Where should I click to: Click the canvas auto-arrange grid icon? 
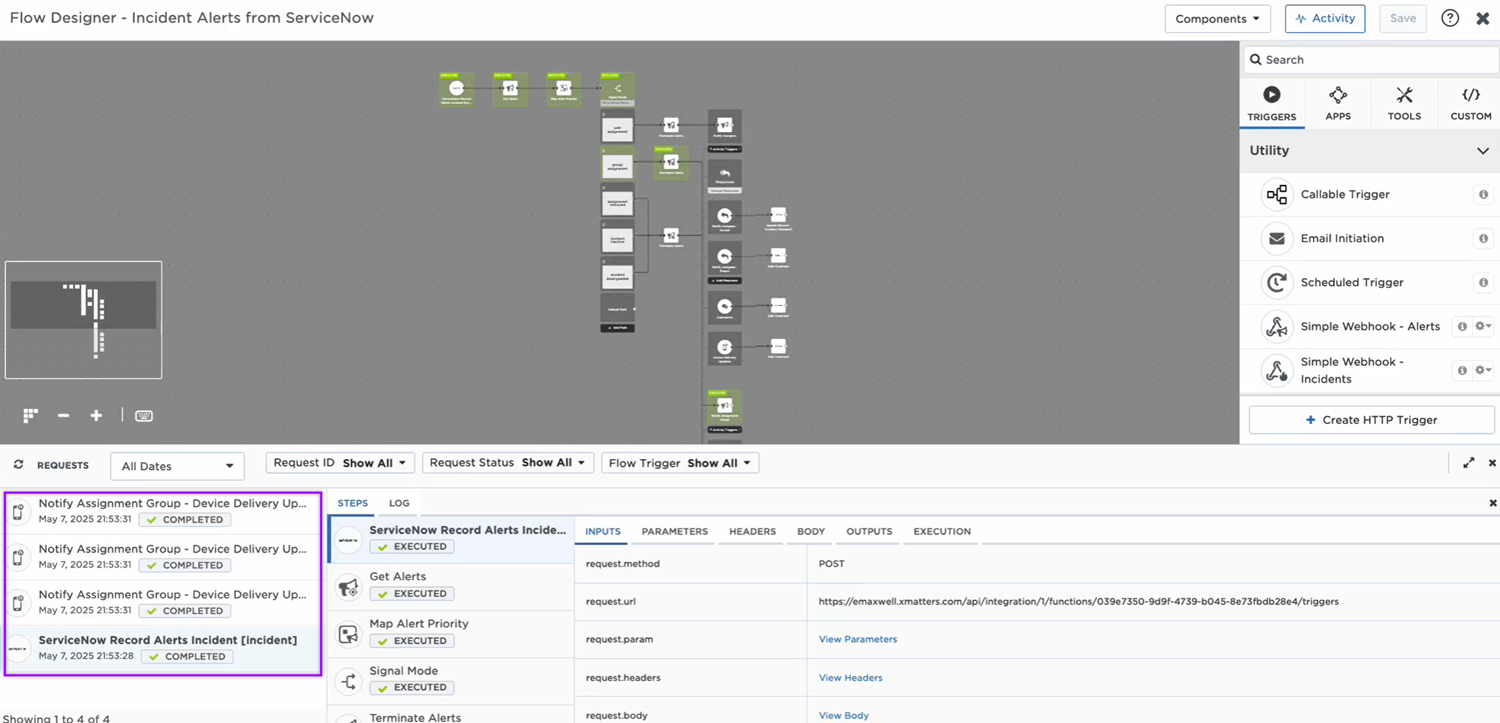[x=31, y=415]
